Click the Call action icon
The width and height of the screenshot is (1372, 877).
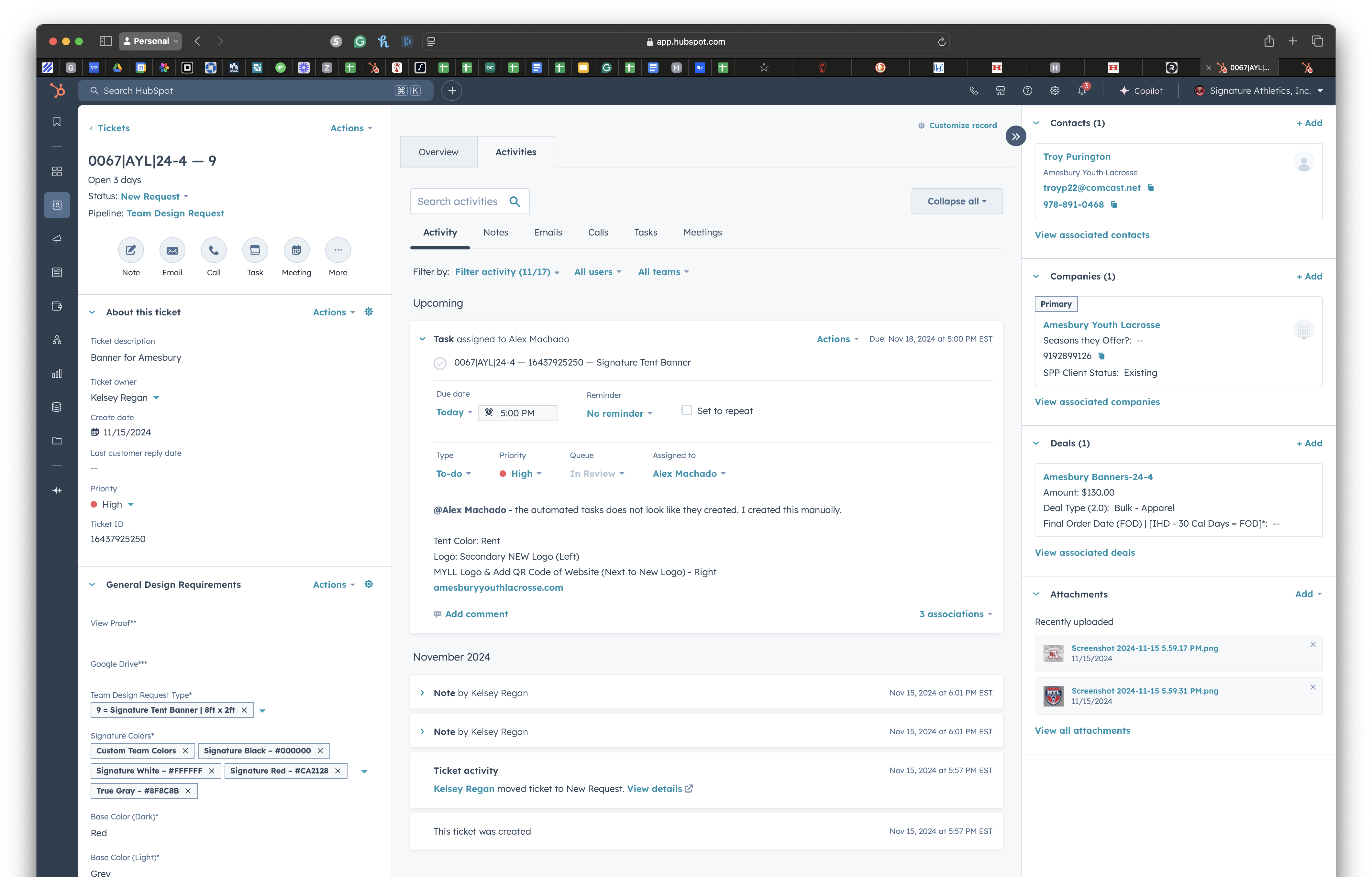[x=214, y=250]
